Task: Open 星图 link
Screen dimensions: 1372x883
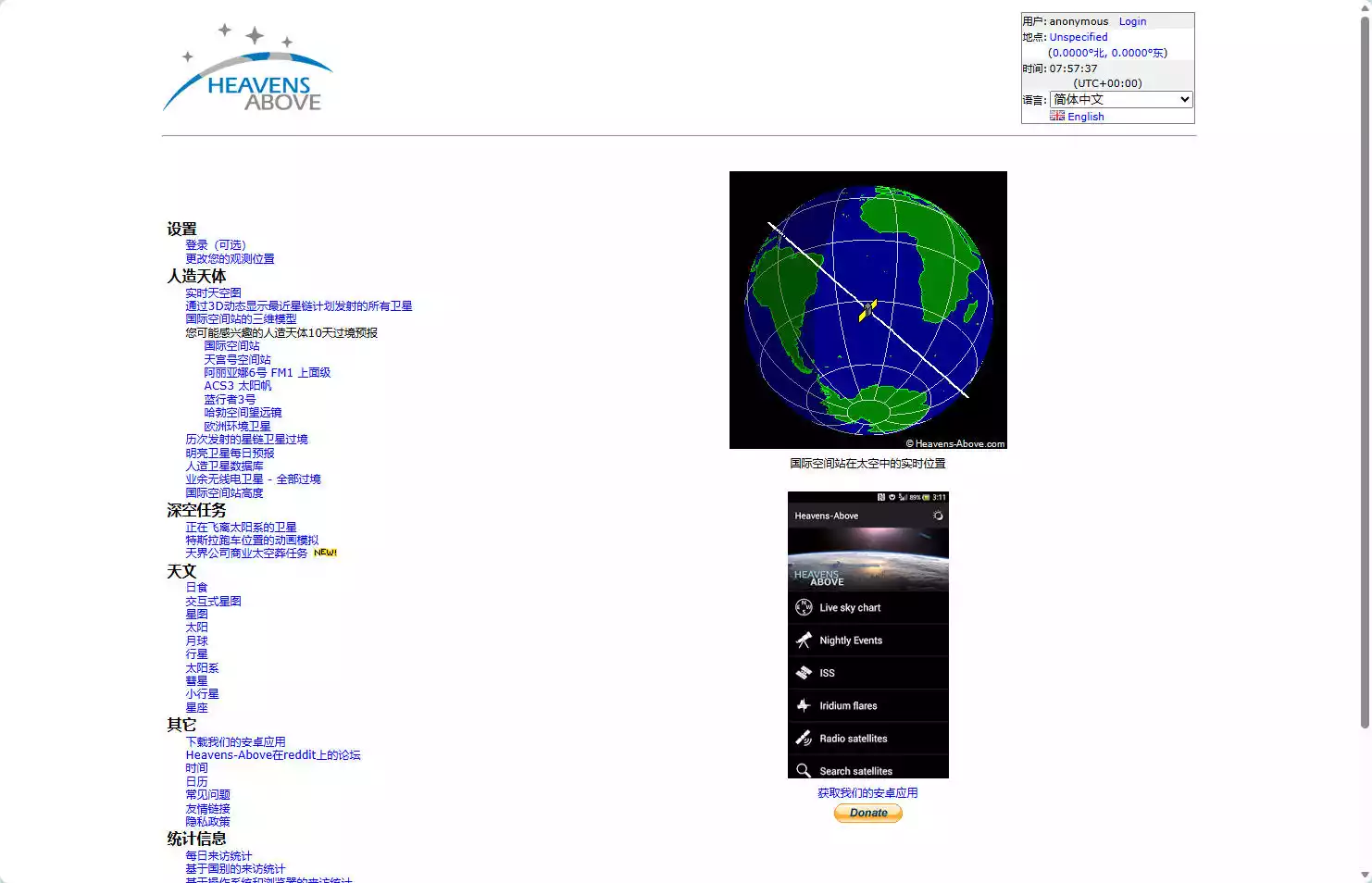Action: point(196,615)
